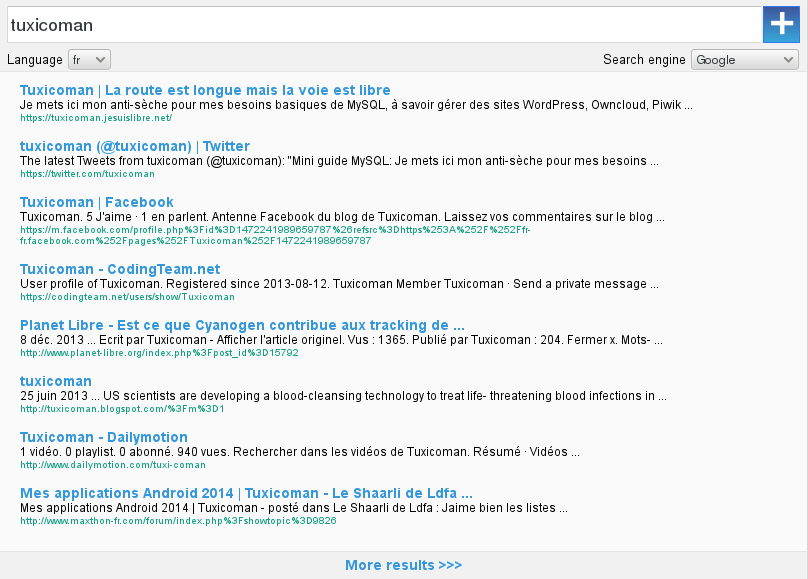Open the Tuxicoman - Dailymotion result

pos(104,437)
